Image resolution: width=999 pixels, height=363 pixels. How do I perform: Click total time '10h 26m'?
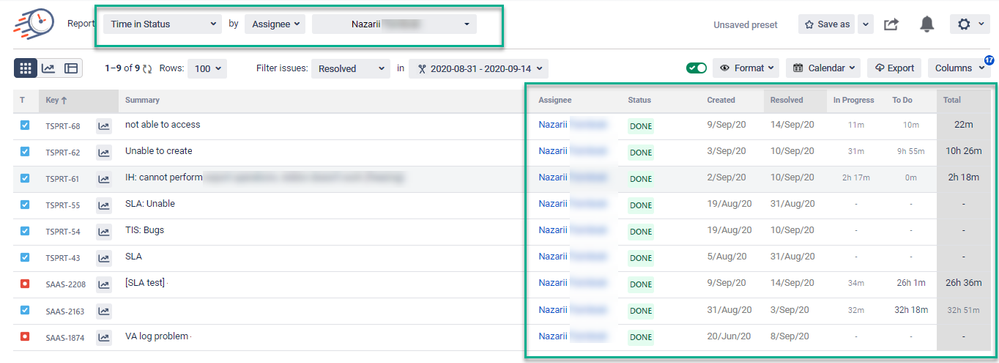[963, 151]
